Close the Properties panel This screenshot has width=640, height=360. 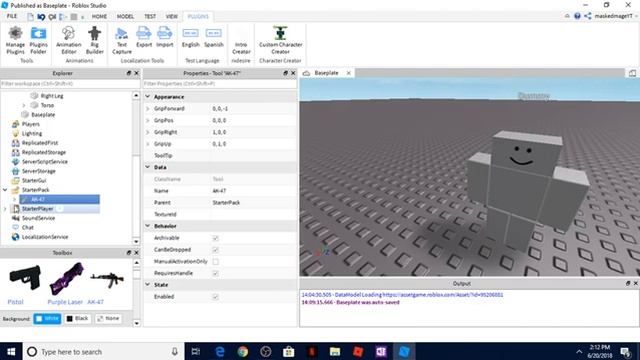(293, 73)
